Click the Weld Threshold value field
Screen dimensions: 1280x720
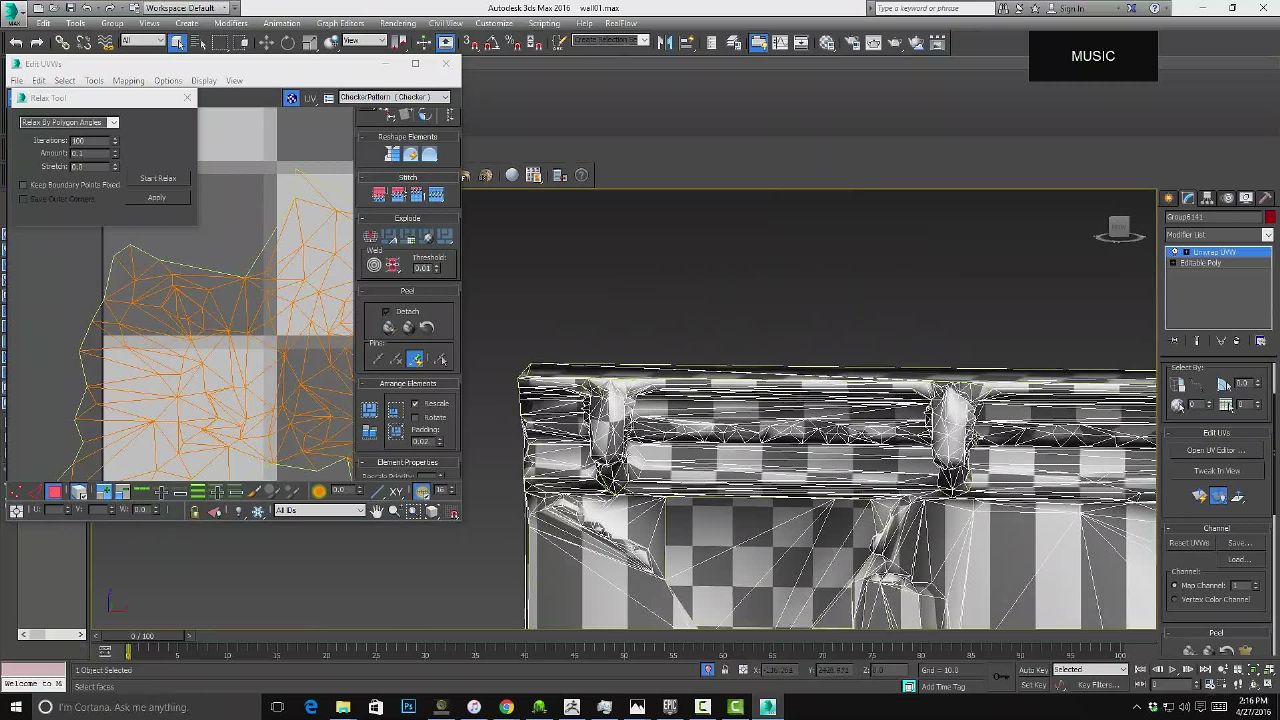click(x=423, y=268)
